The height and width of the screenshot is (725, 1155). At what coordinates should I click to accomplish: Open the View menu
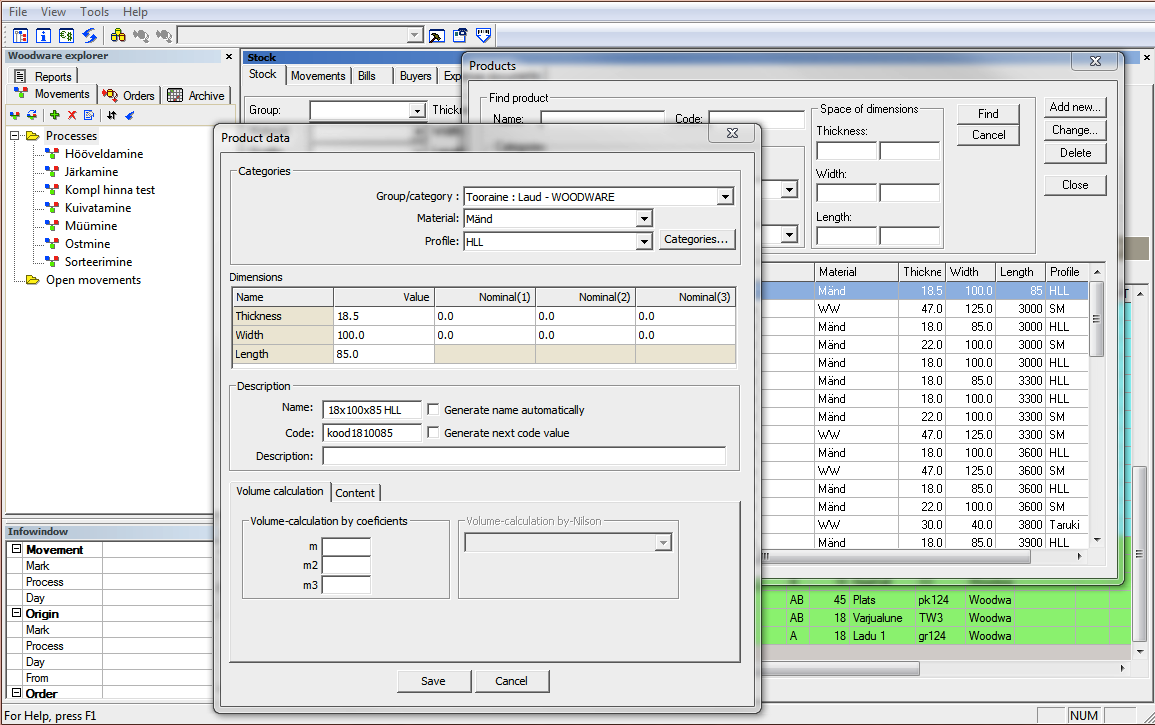pyautogui.click(x=53, y=12)
